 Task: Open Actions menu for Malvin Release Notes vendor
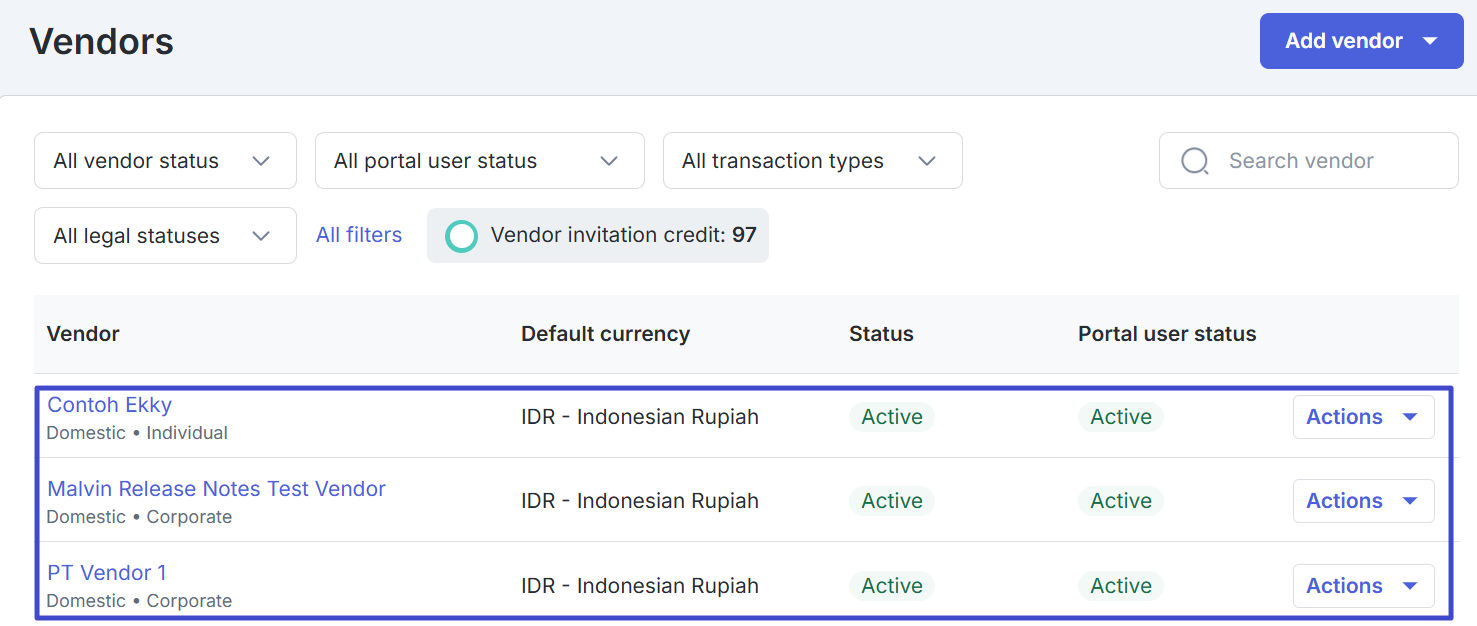pos(1364,501)
